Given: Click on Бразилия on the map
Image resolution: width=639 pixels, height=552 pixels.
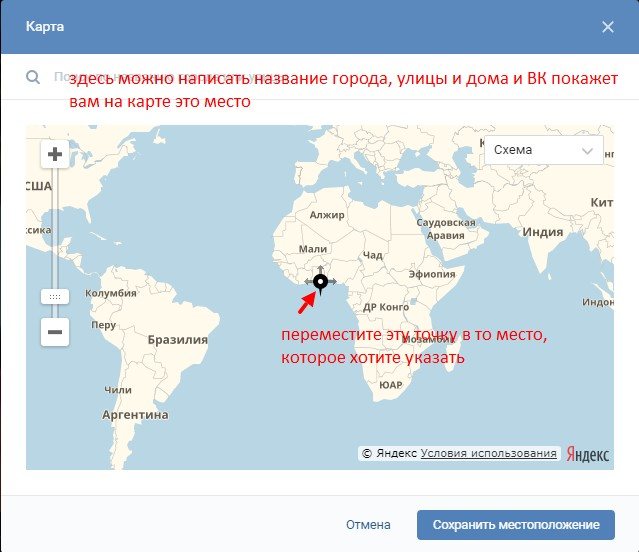Looking at the screenshot, I should coord(177,339).
